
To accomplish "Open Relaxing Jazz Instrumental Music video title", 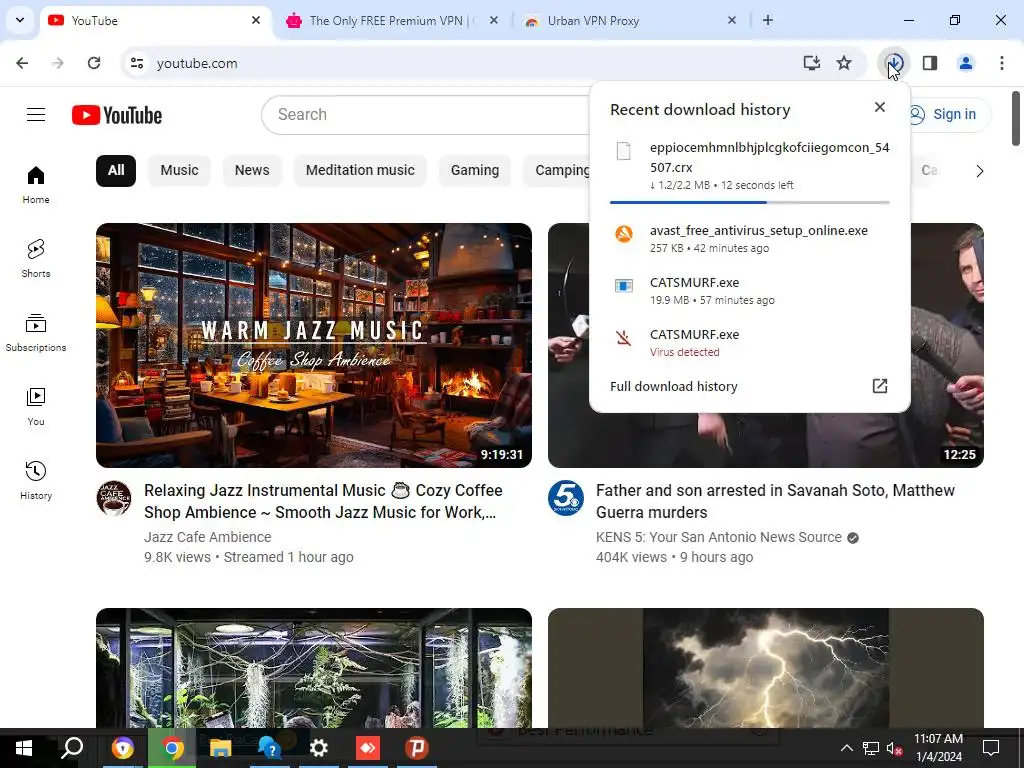I will point(323,502).
